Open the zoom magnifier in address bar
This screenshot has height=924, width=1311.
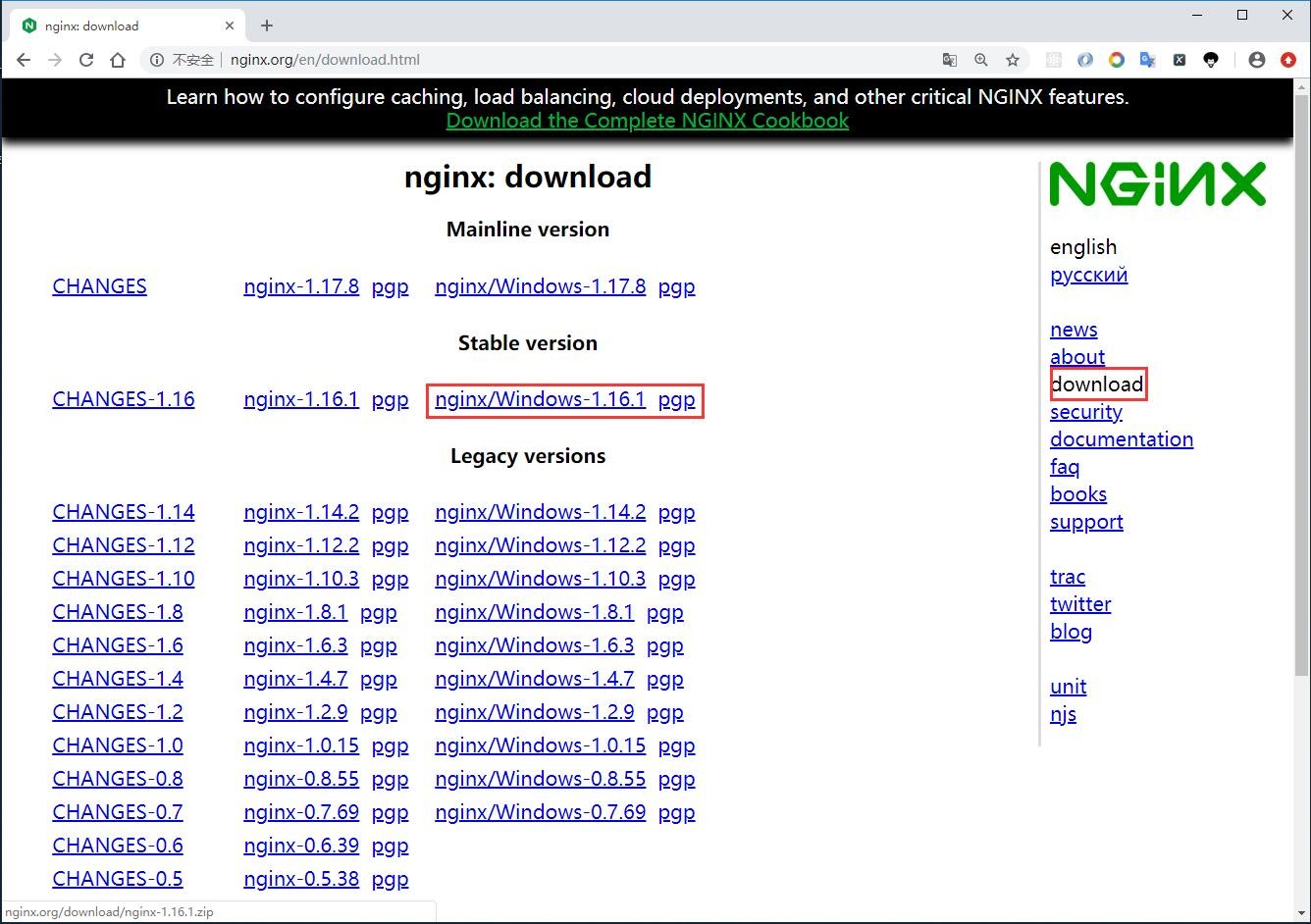981,60
